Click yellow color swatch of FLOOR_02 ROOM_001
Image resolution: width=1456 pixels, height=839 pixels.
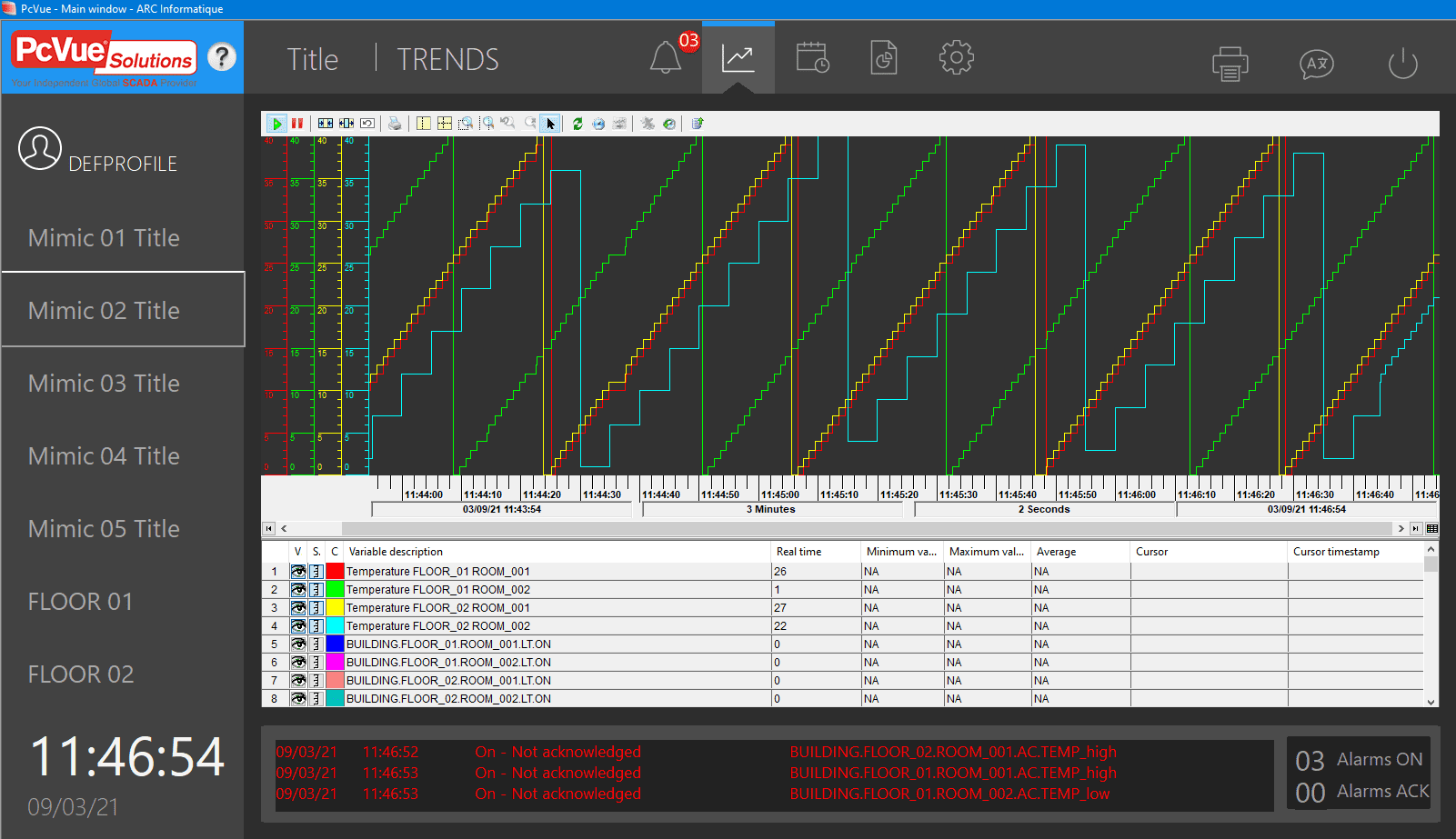(x=335, y=608)
